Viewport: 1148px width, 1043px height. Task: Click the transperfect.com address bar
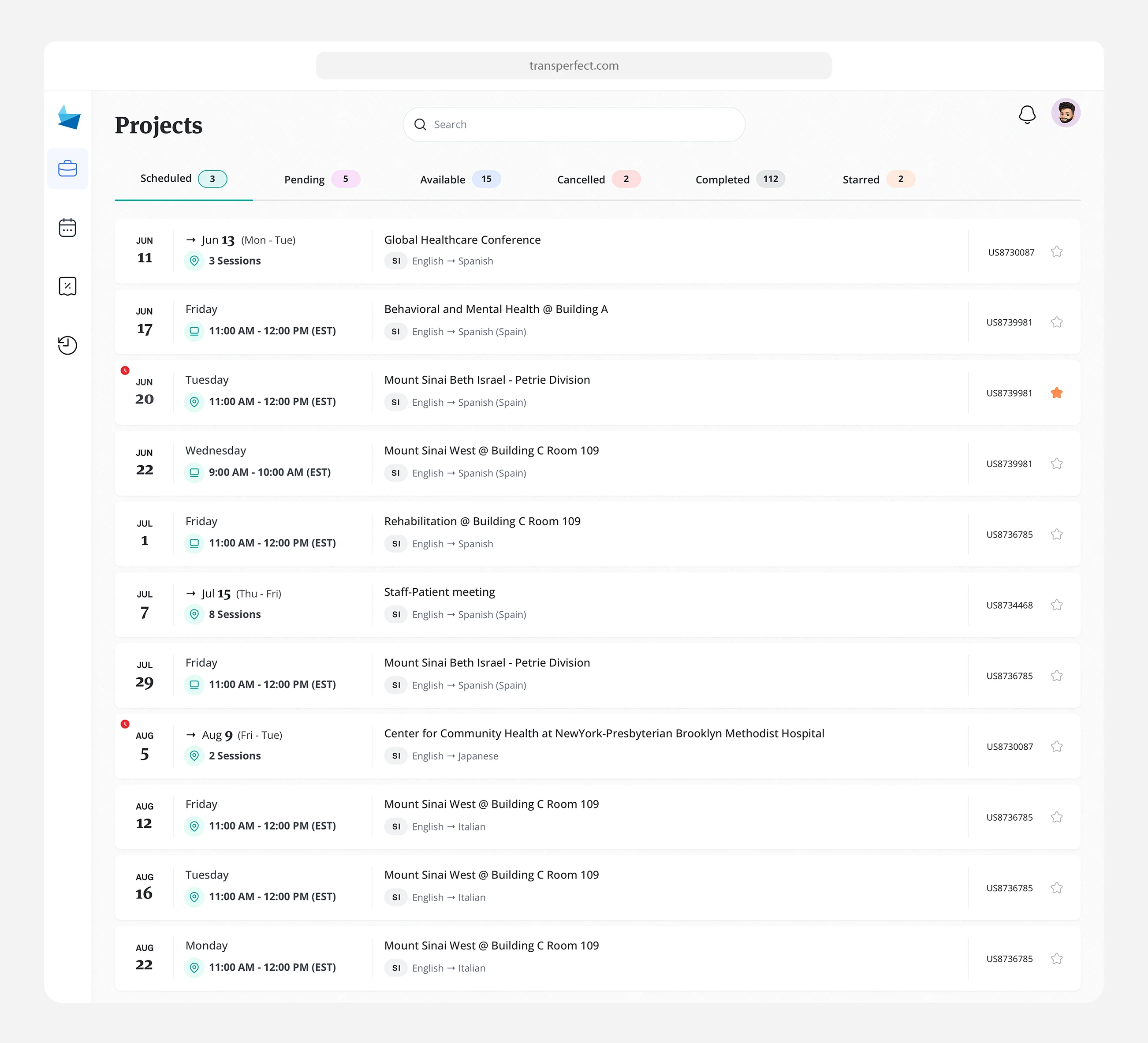(x=574, y=66)
